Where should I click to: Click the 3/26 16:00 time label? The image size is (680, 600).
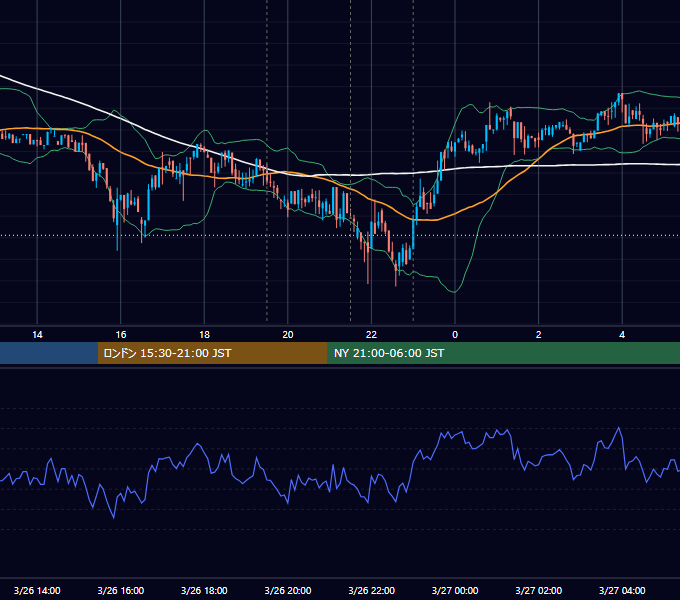pyautogui.click(x=121, y=590)
